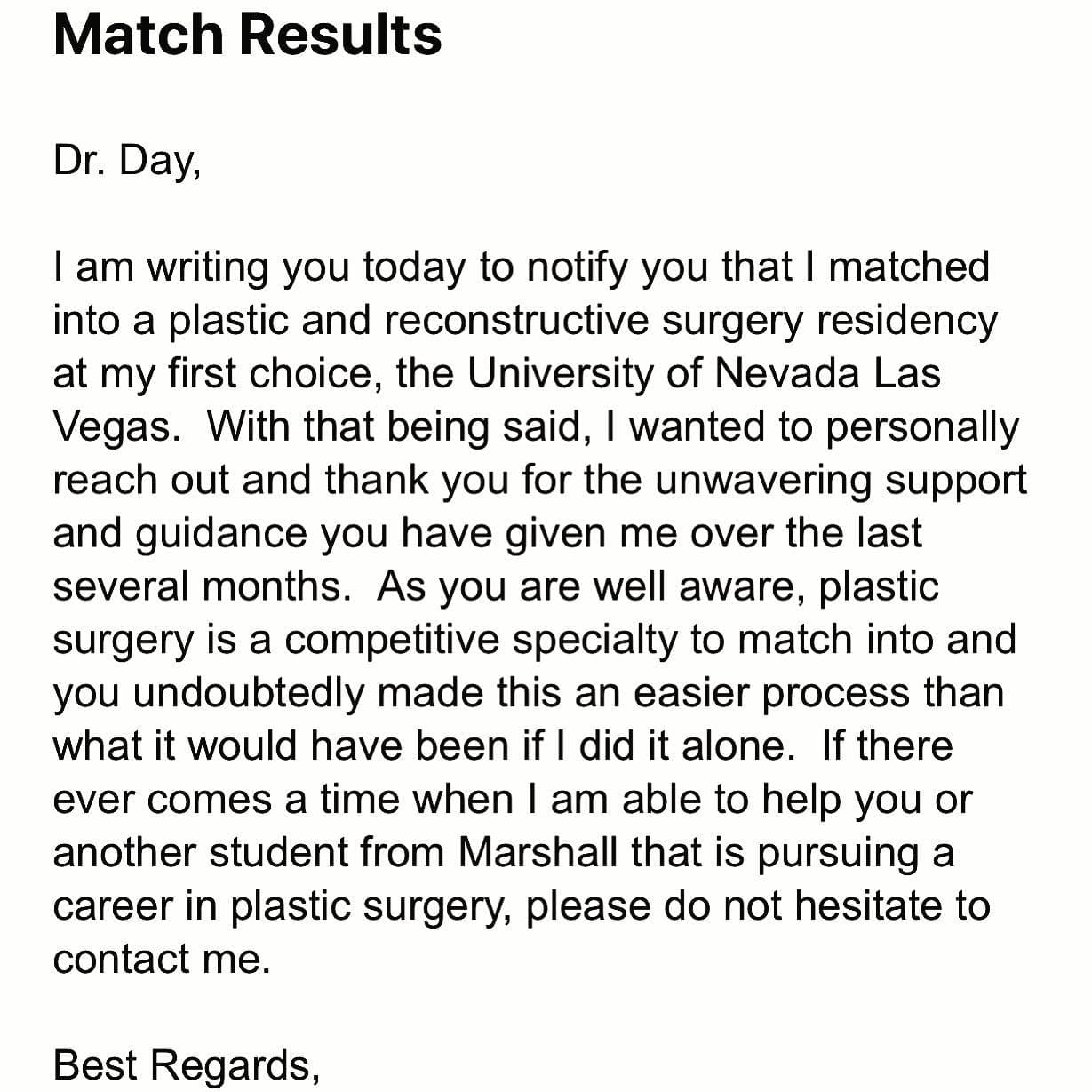Viewport: 1092px width, 1092px height.
Task: Click the word 'undoubtedly'
Action: tap(249, 694)
